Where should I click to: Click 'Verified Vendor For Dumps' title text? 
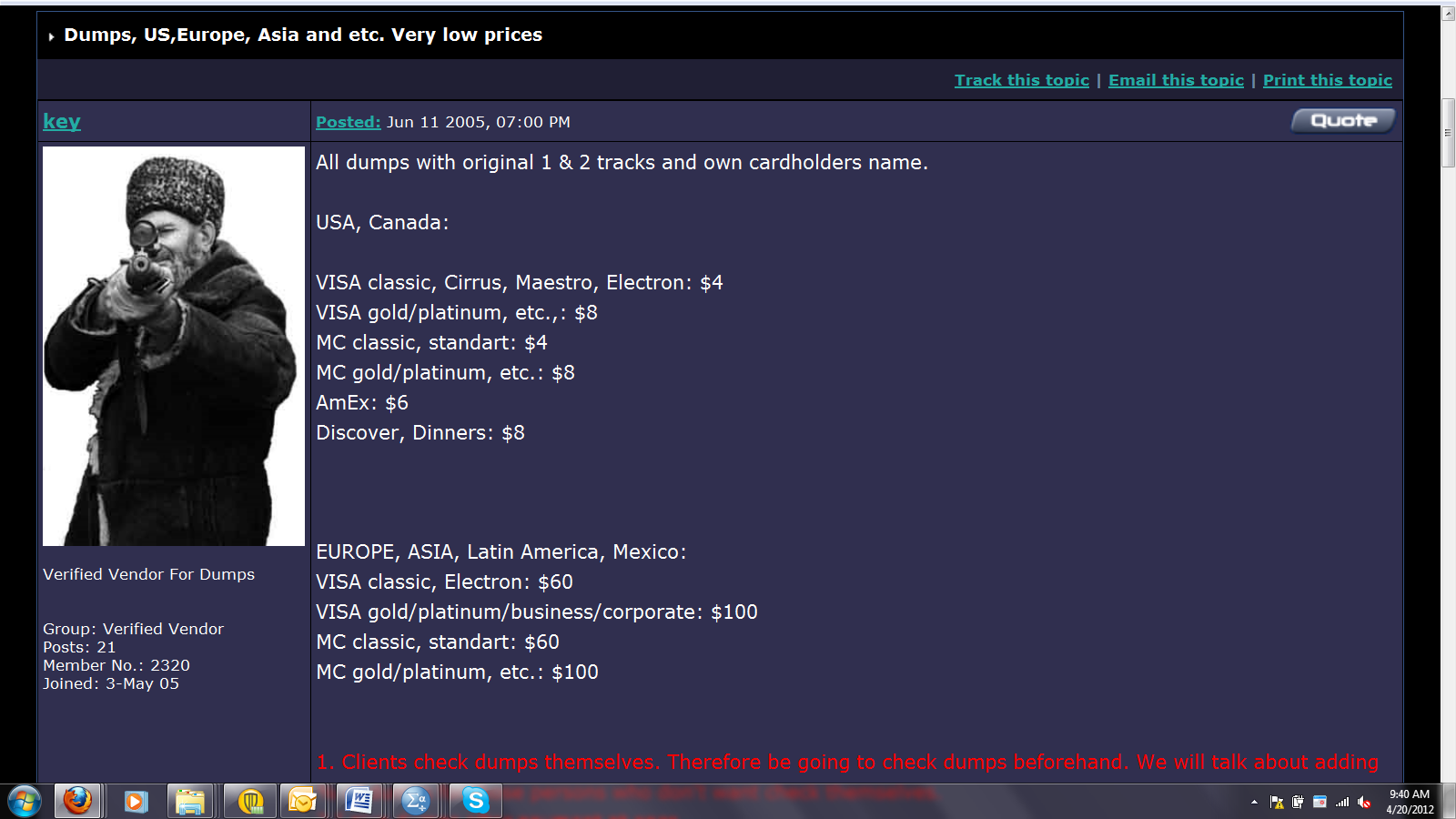click(x=148, y=574)
